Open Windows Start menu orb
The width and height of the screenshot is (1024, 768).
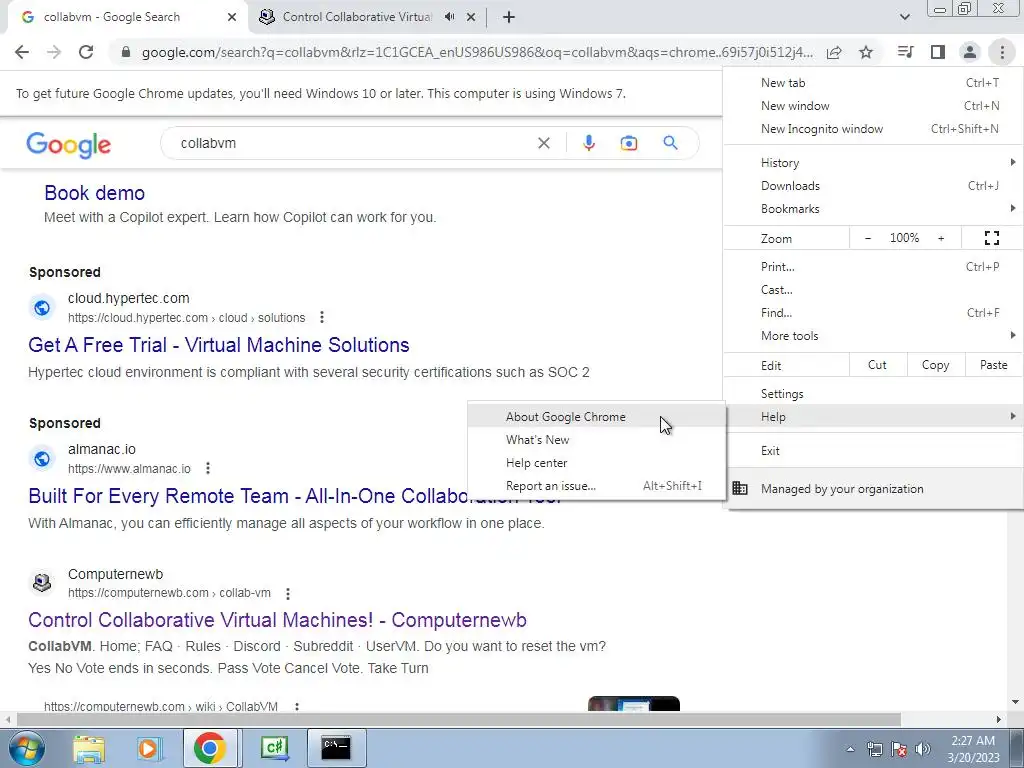(26, 748)
